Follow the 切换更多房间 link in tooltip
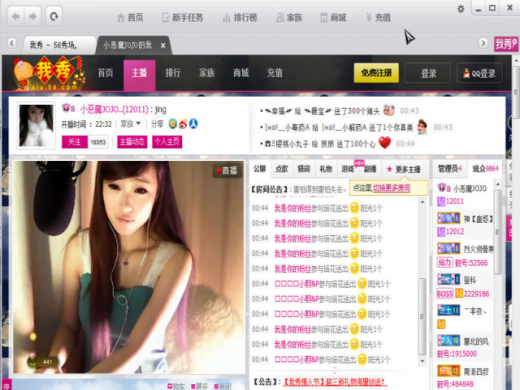The image size is (520, 390). point(391,188)
